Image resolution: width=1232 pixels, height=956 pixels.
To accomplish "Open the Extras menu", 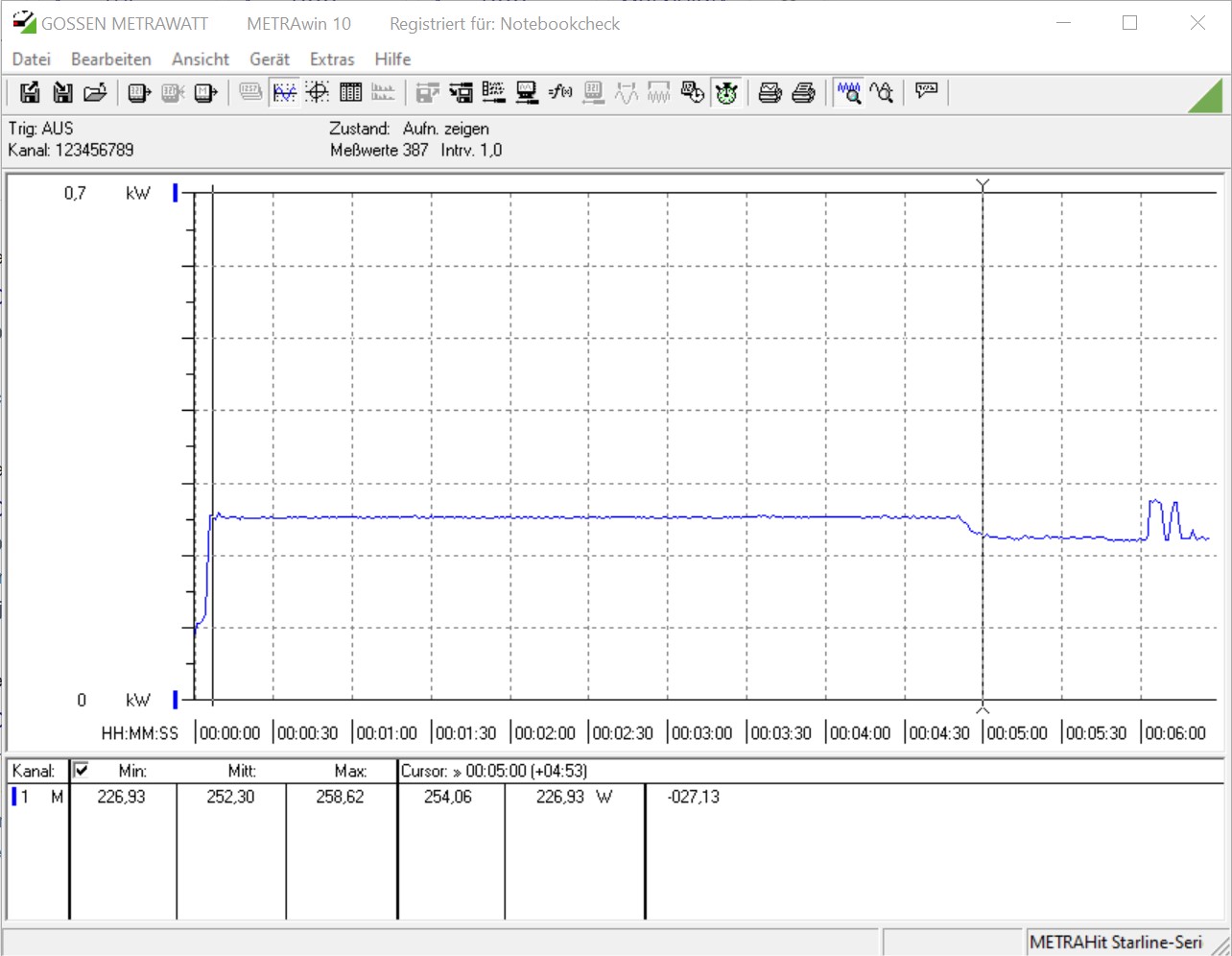I will point(332,60).
